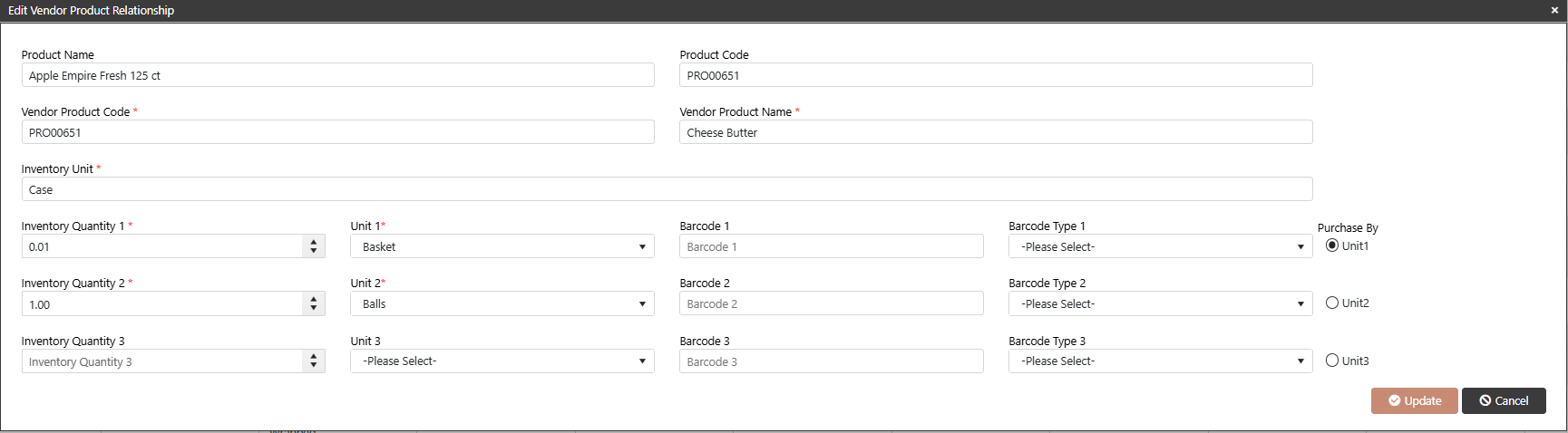Image resolution: width=1568 pixels, height=433 pixels.
Task: Open the Unit 1 dropdown showing Basket
Action: (502, 246)
